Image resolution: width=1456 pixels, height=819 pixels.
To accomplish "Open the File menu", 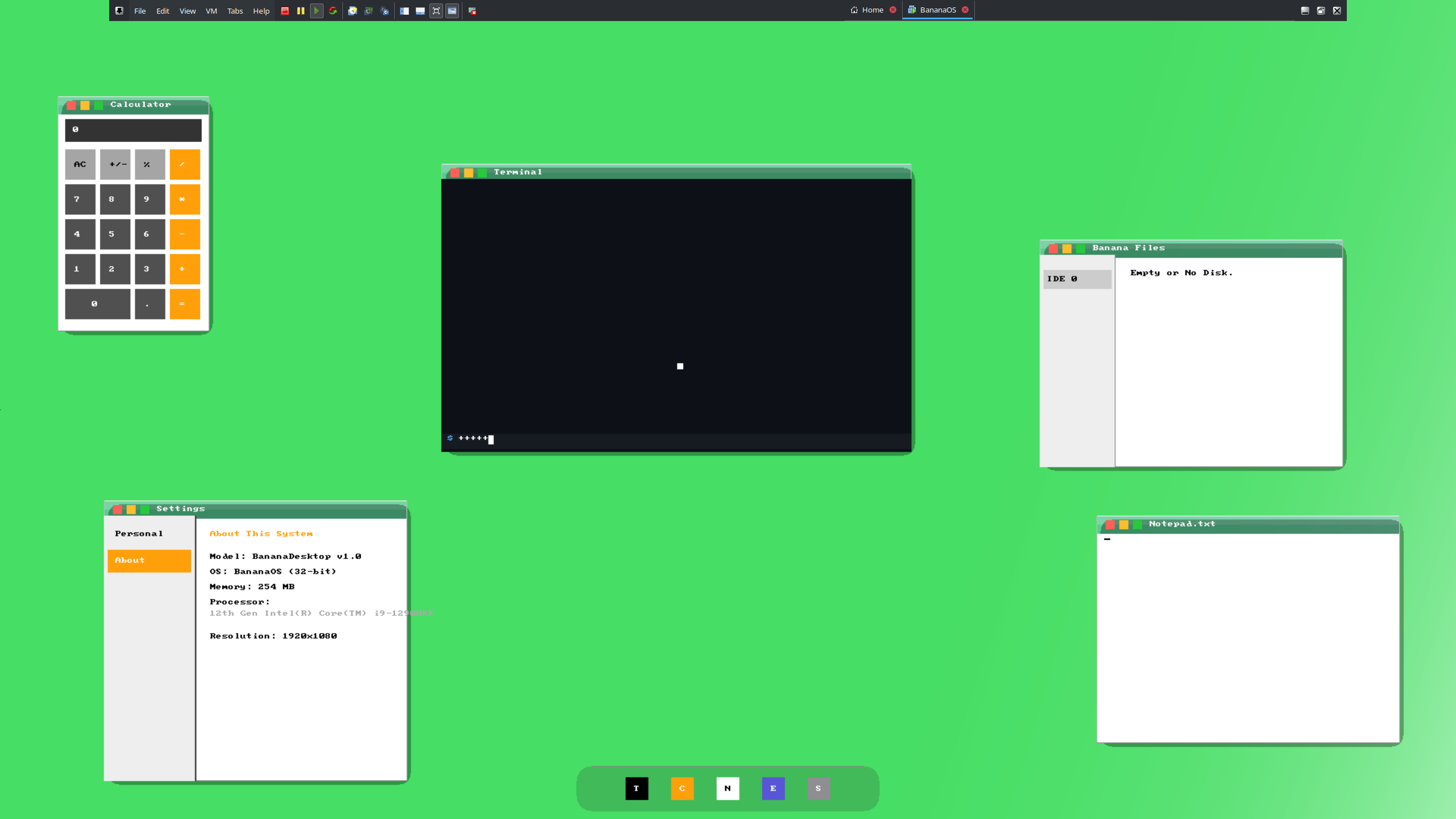I will [140, 11].
